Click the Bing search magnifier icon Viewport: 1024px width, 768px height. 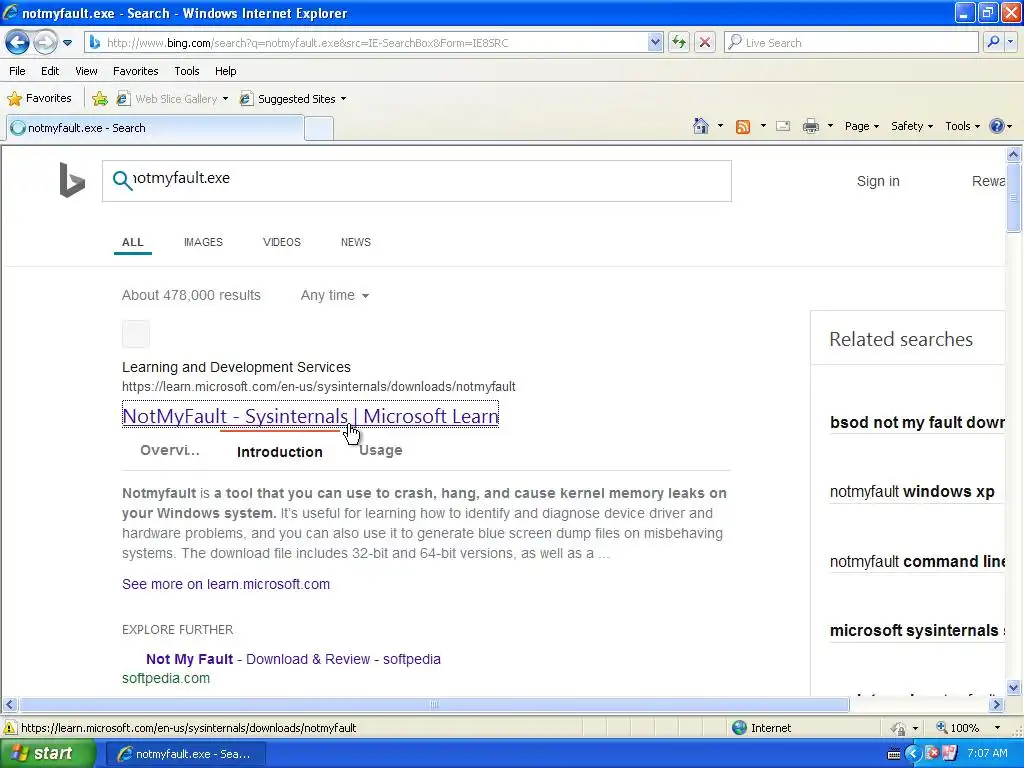point(122,180)
